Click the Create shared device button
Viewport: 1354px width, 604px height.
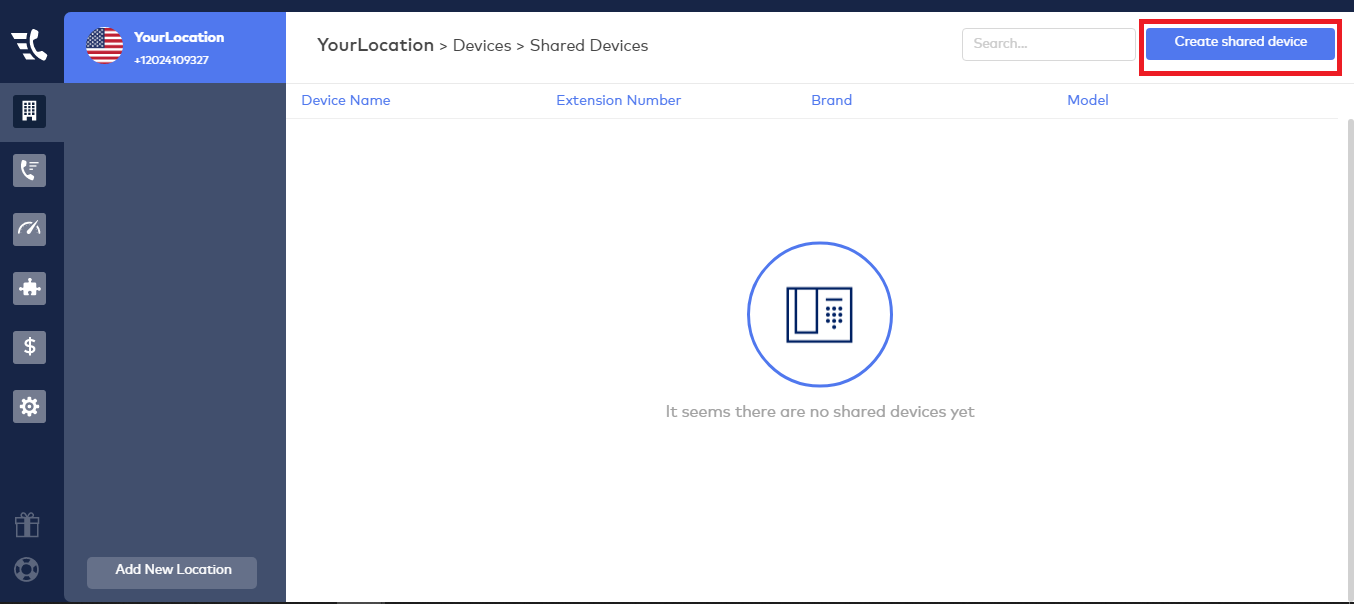(1240, 43)
